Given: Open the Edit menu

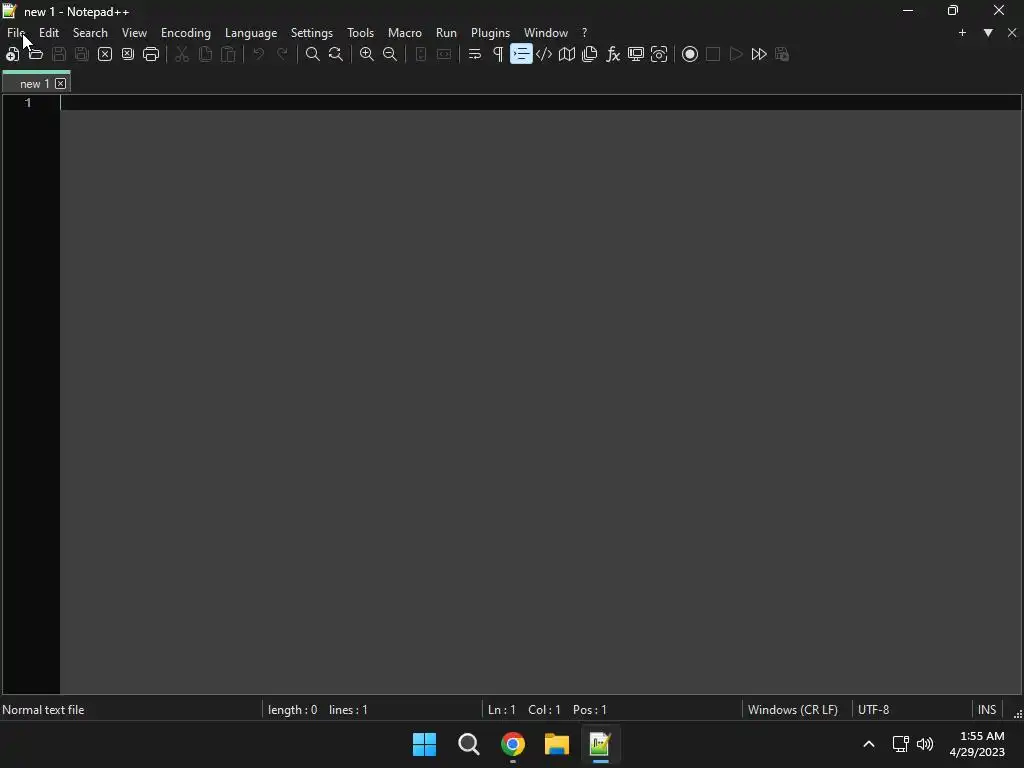Looking at the screenshot, I should [x=49, y=33].
